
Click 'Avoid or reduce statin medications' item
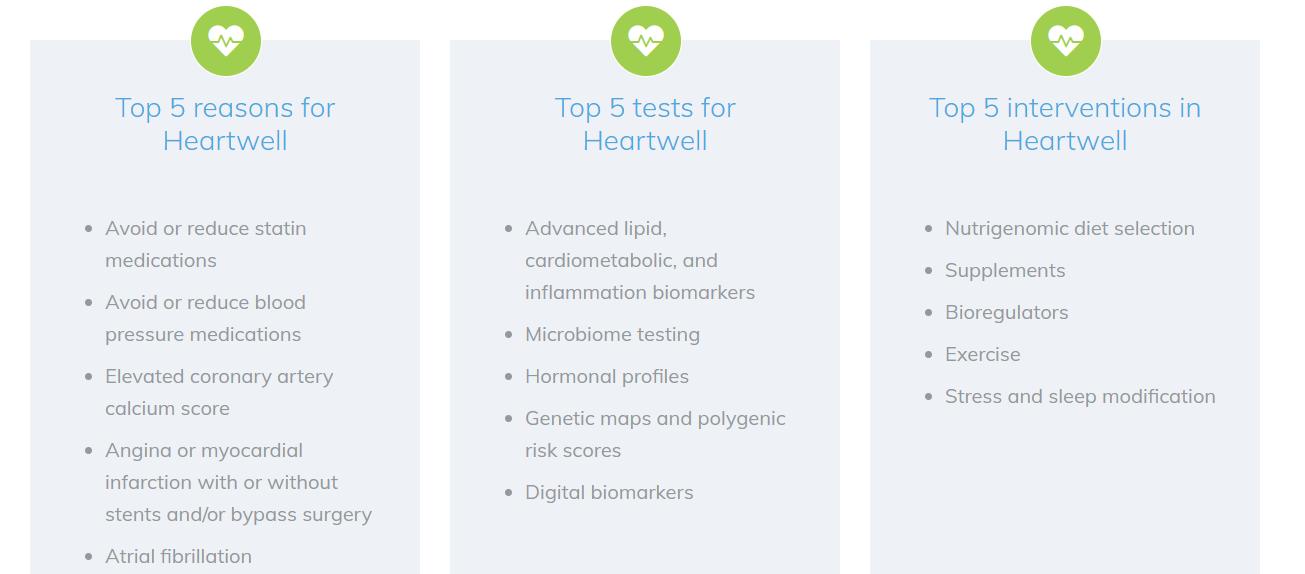tap(206, 244)
